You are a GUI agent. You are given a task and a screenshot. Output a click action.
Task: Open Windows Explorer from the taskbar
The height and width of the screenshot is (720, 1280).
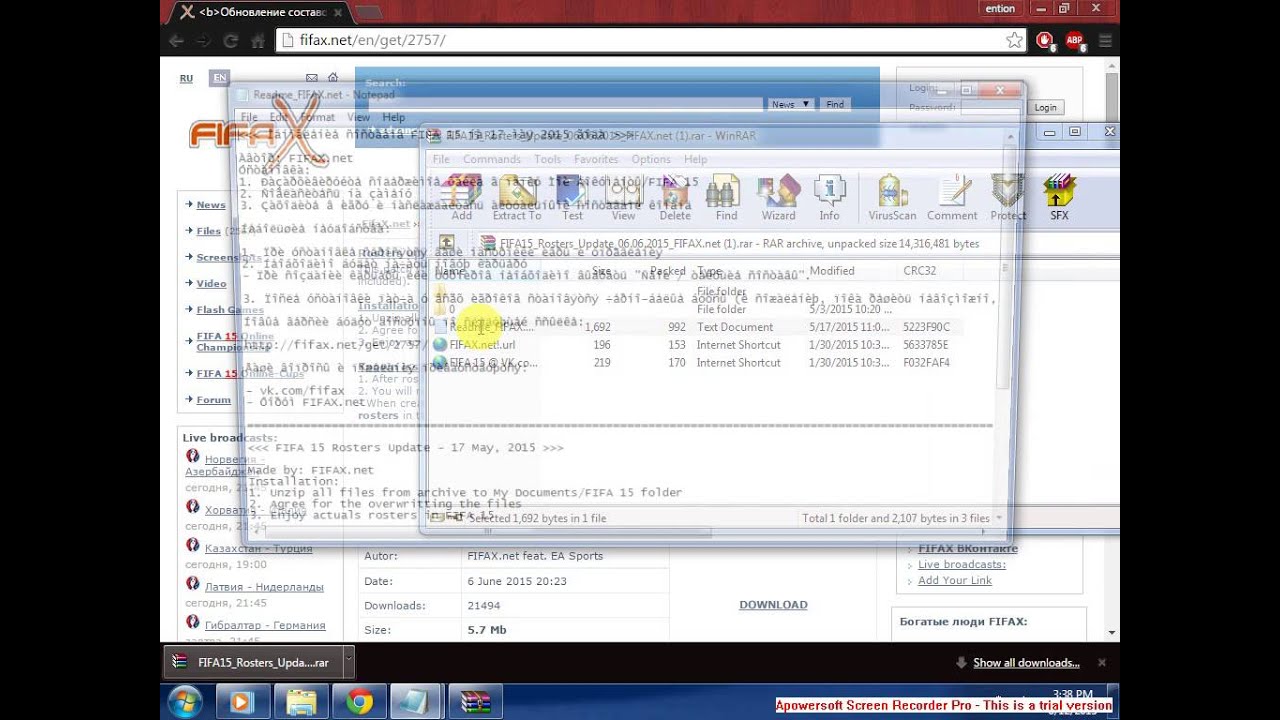pyautogui.click(x=301, y=702)
